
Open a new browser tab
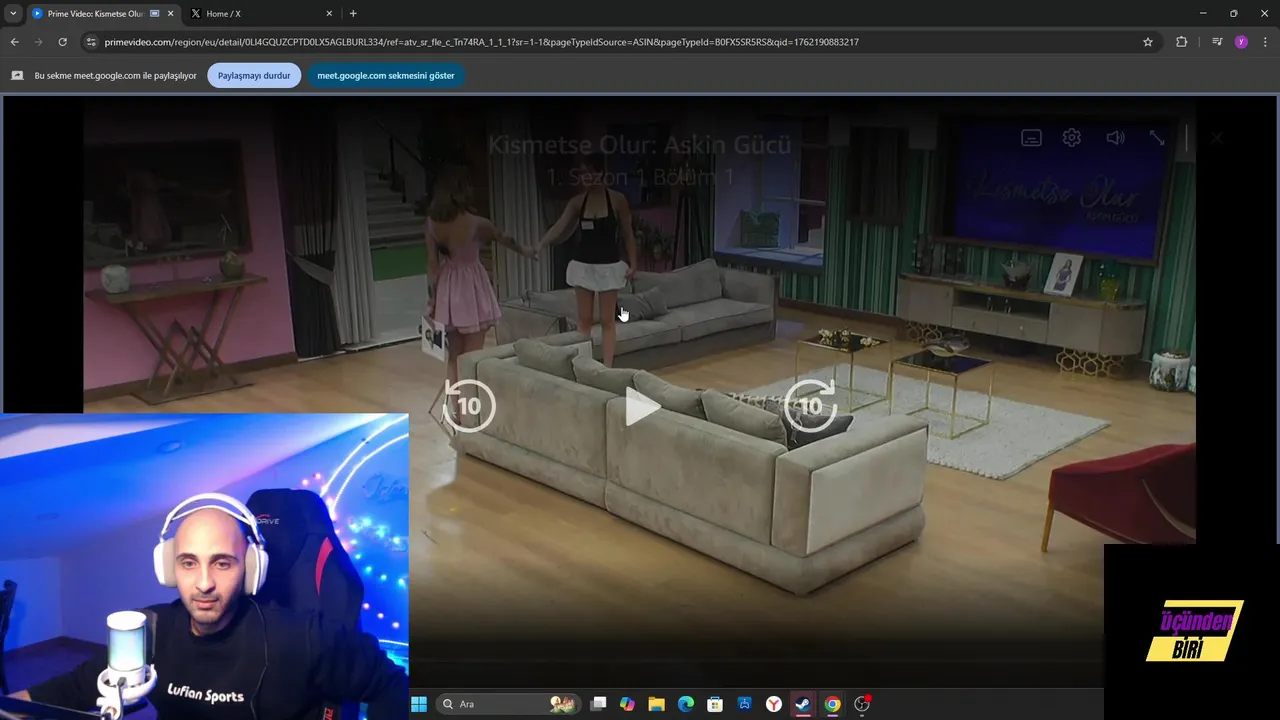pos(353,14)
